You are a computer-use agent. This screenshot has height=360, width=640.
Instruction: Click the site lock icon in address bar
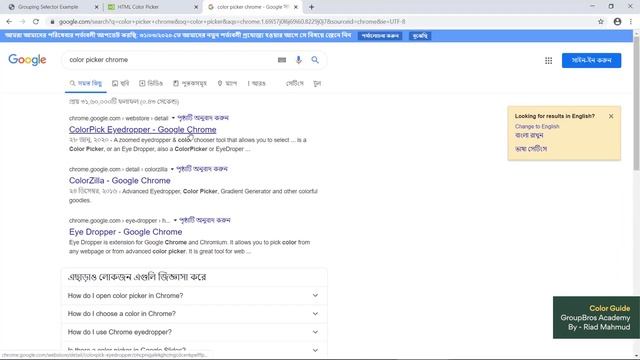point(52,22)
